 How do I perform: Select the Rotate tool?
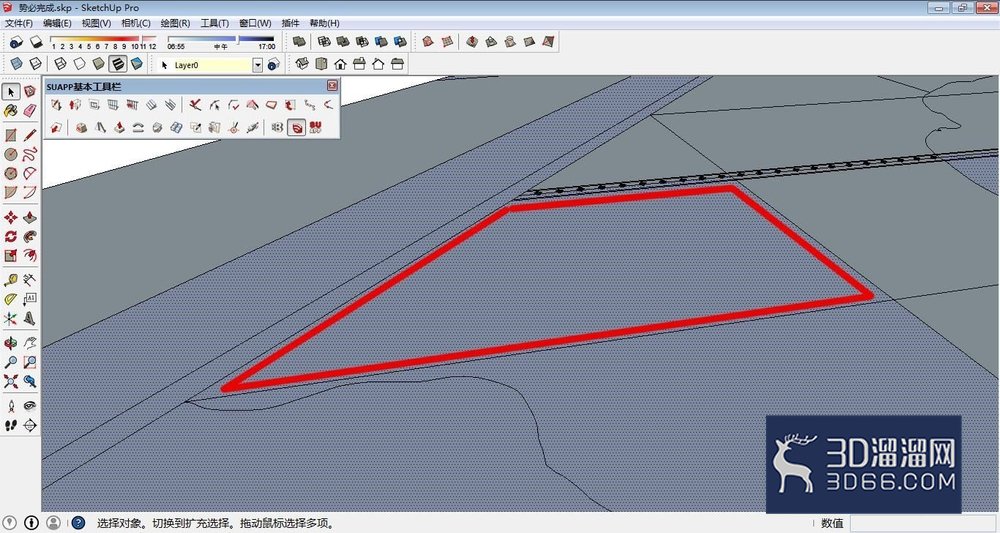coord(11,237)
